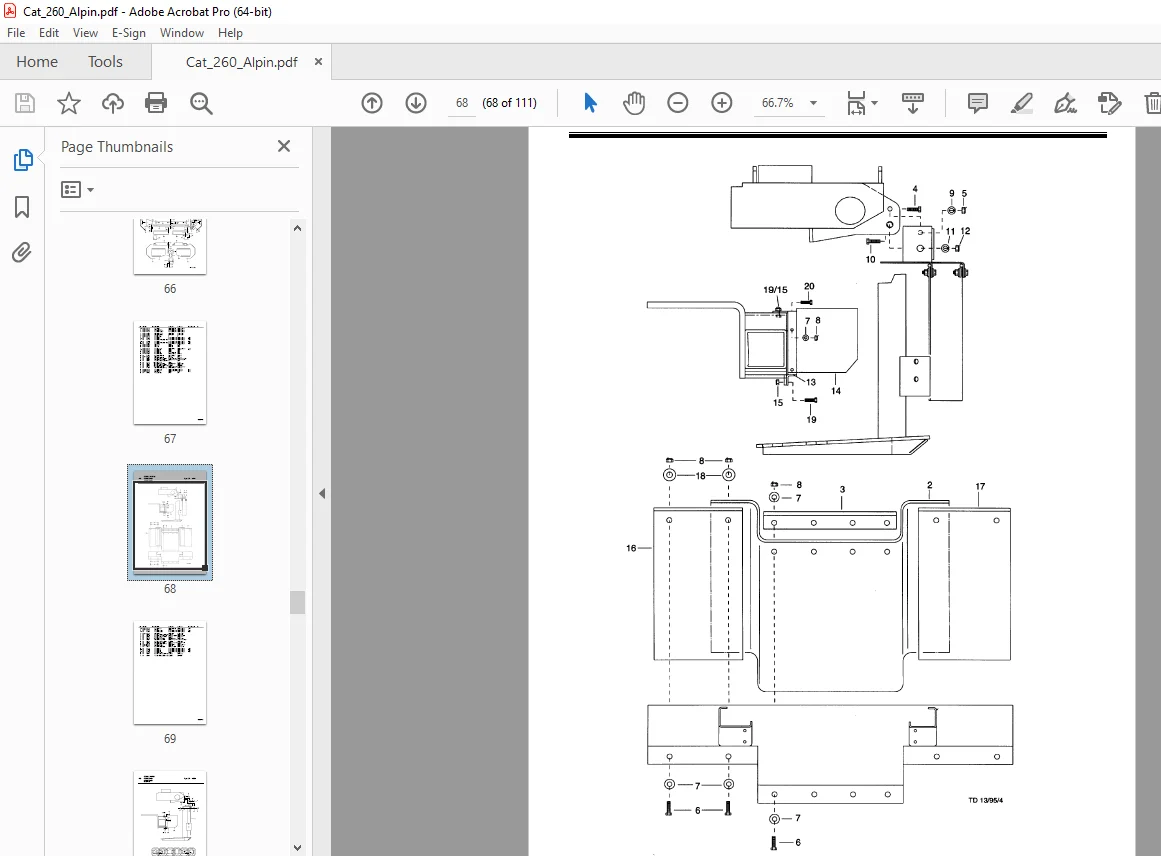This screenshot has width=1161, height=856.
Task: Open the zoom level dropdown arrow
Action: pos(814,103)
